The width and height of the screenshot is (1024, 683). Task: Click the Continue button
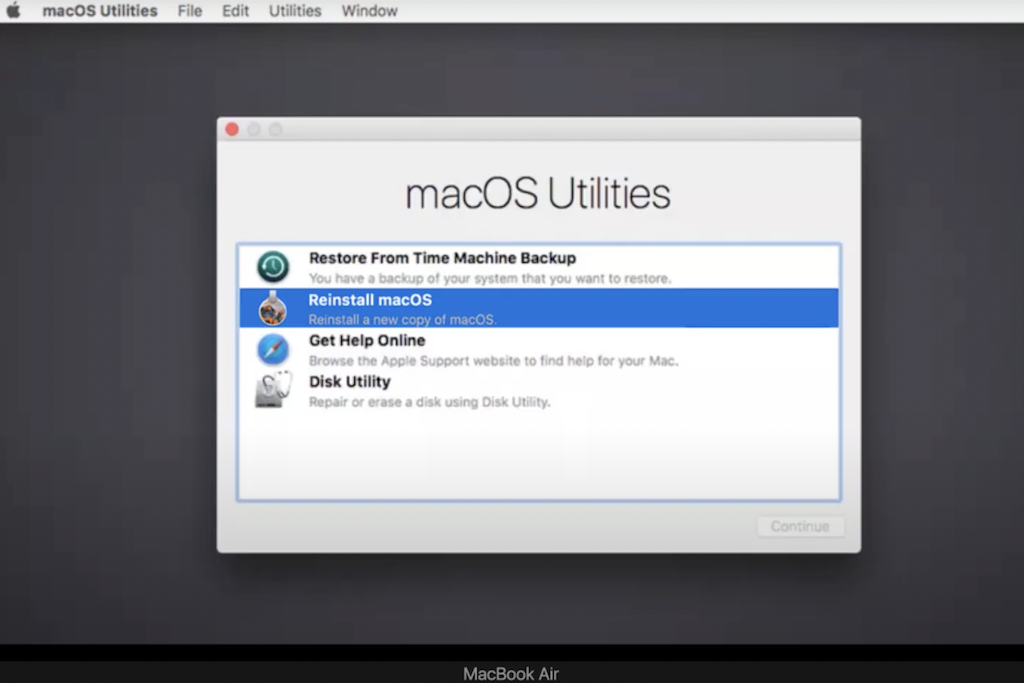click(x=801, y=526)
